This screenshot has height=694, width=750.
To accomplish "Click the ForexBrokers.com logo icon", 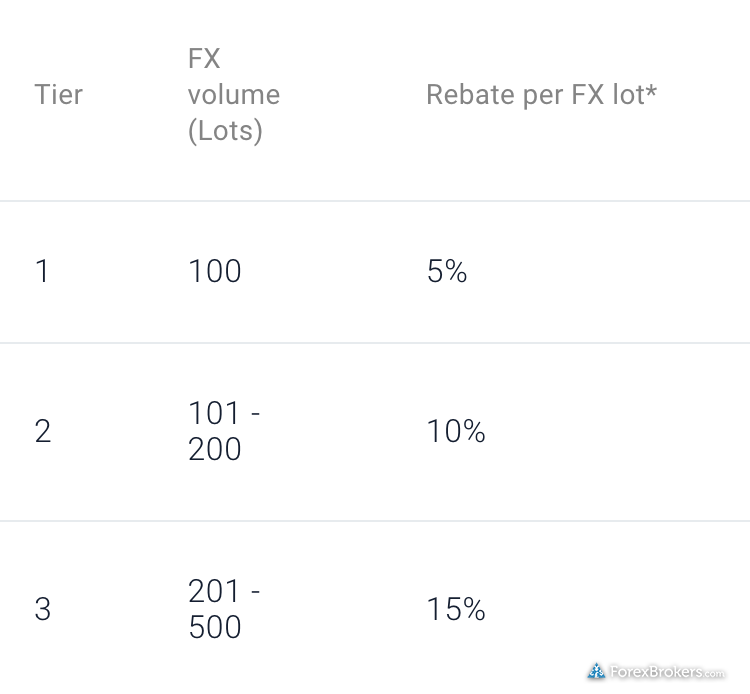I will pyautogui.click(x=596, y=671).
